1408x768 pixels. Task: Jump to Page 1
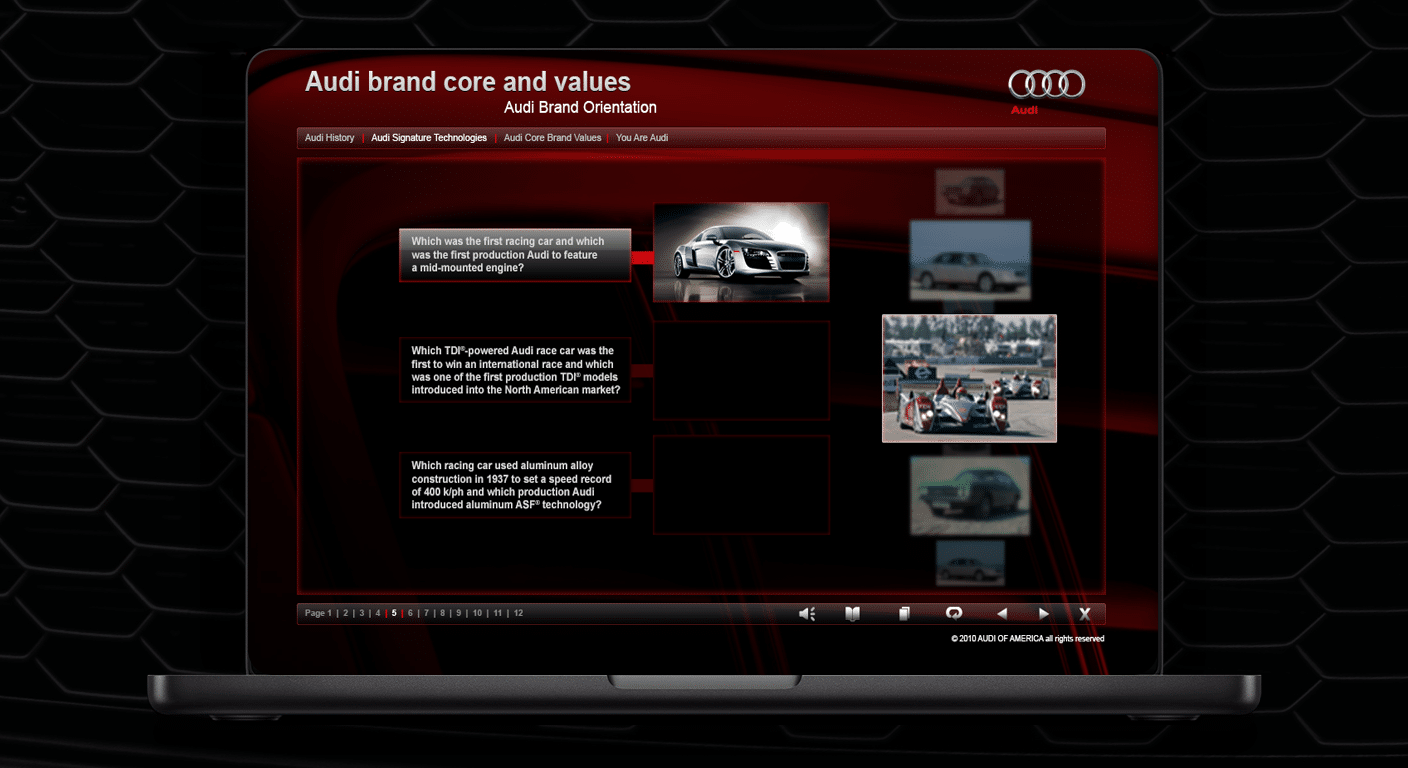point(318,613)
